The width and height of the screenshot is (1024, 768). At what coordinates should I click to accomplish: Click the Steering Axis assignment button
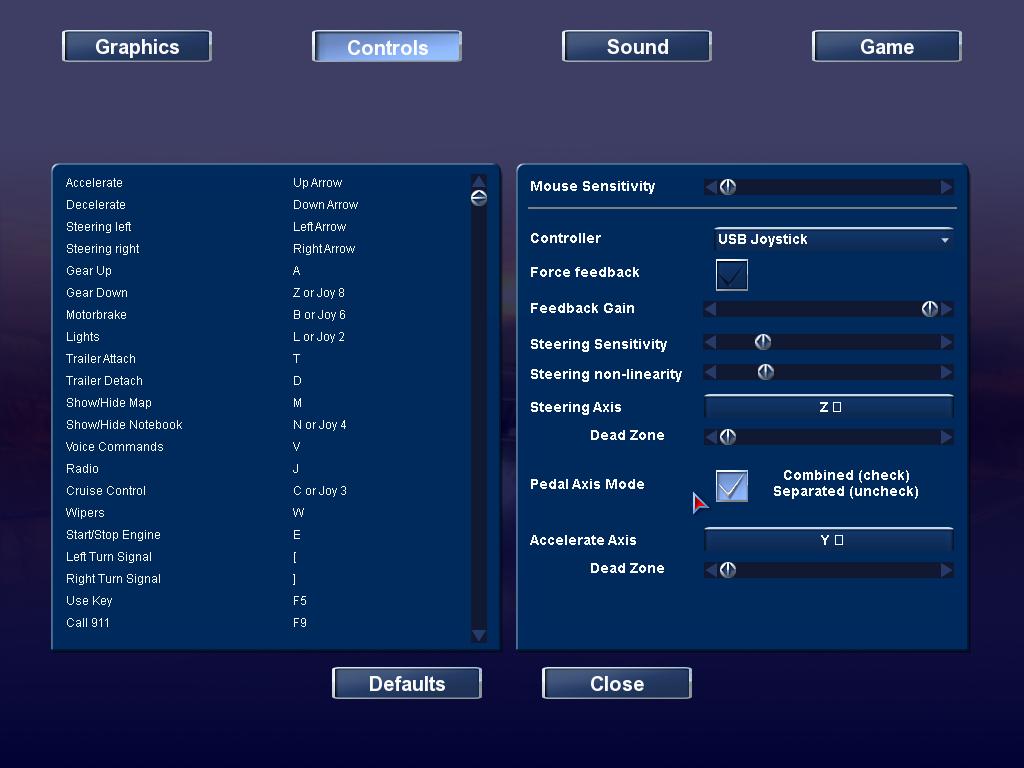coord(829,407)
